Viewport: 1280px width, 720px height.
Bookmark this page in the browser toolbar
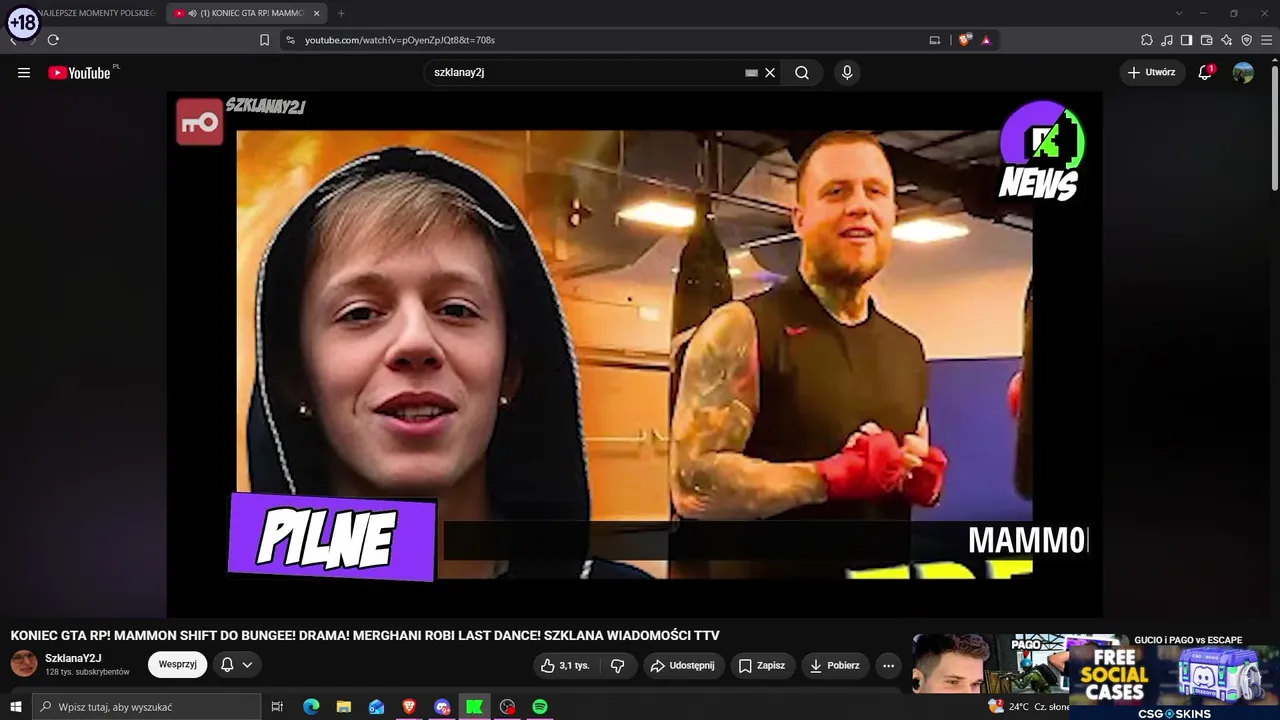264,40
